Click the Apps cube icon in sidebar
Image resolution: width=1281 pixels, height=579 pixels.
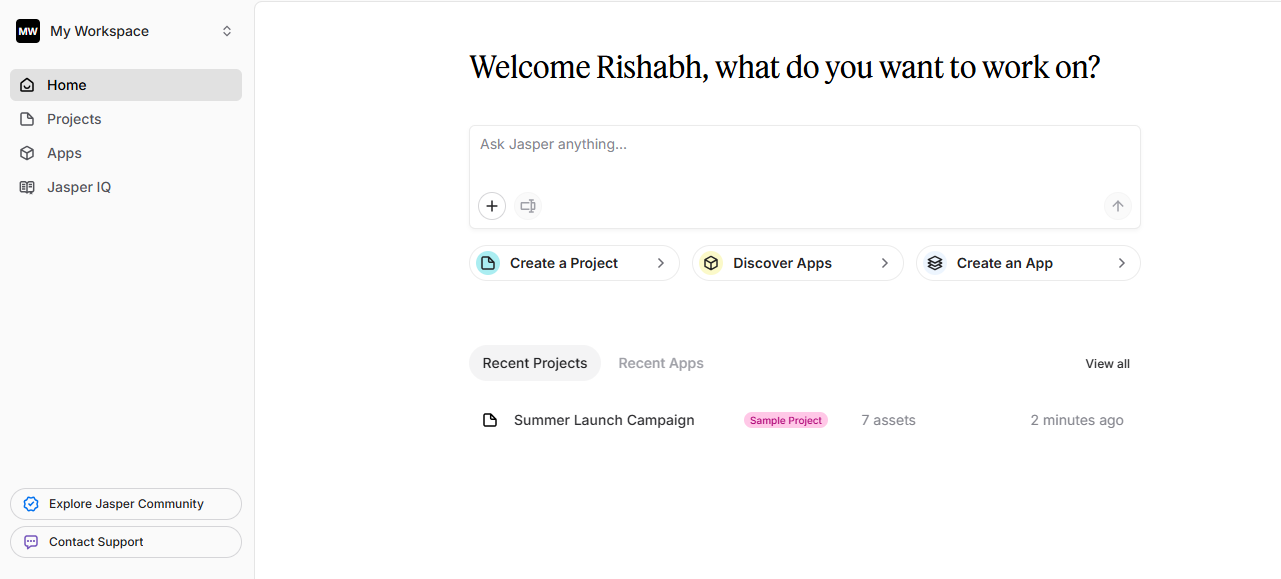[x=27, y=153]
